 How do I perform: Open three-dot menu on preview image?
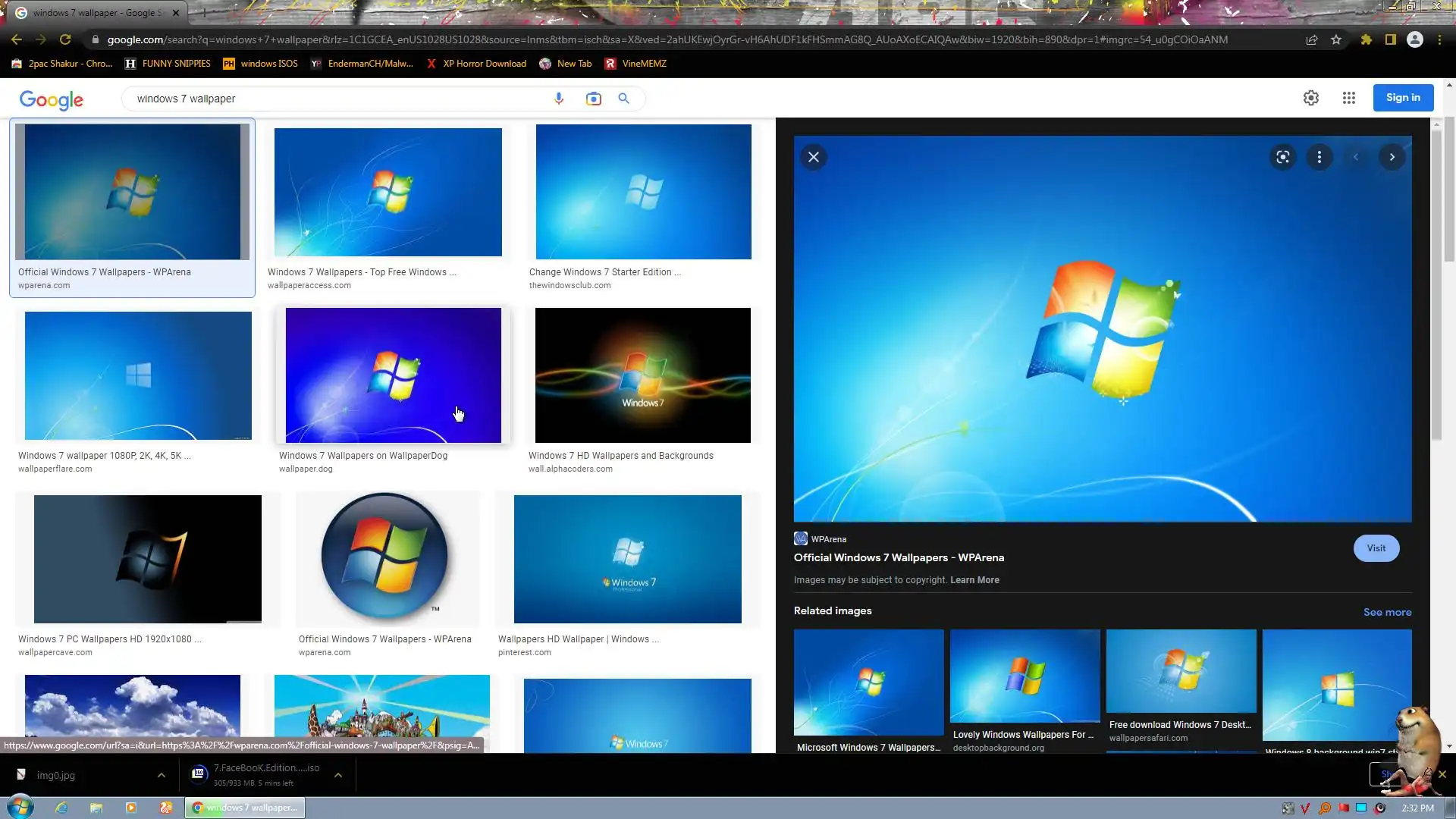tap(1319, 157)
